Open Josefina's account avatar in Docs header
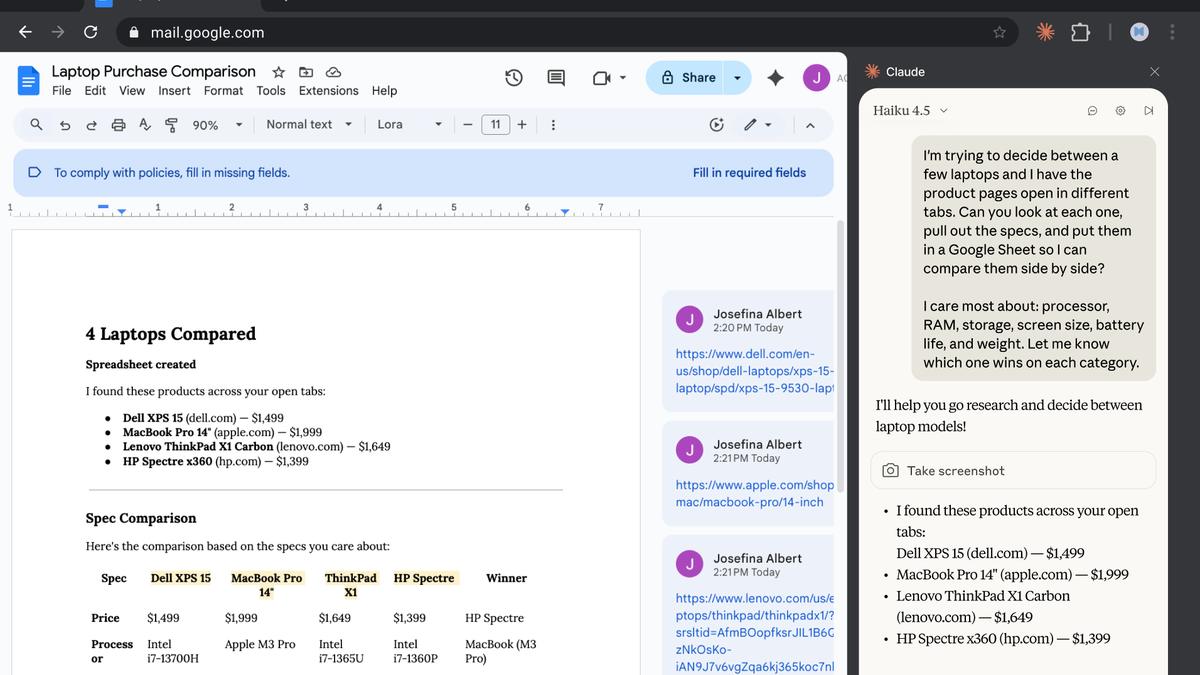 816,78
